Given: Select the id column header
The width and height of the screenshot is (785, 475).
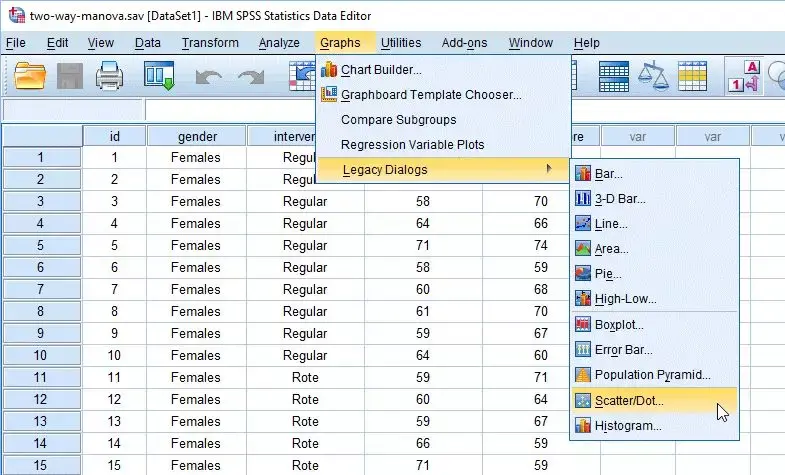Looking at the screenshot, I should tap(115, 136).
